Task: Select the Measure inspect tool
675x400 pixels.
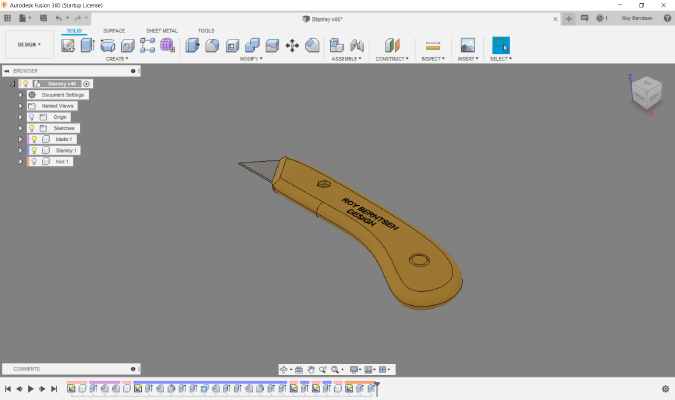Action: pos(433,46)
